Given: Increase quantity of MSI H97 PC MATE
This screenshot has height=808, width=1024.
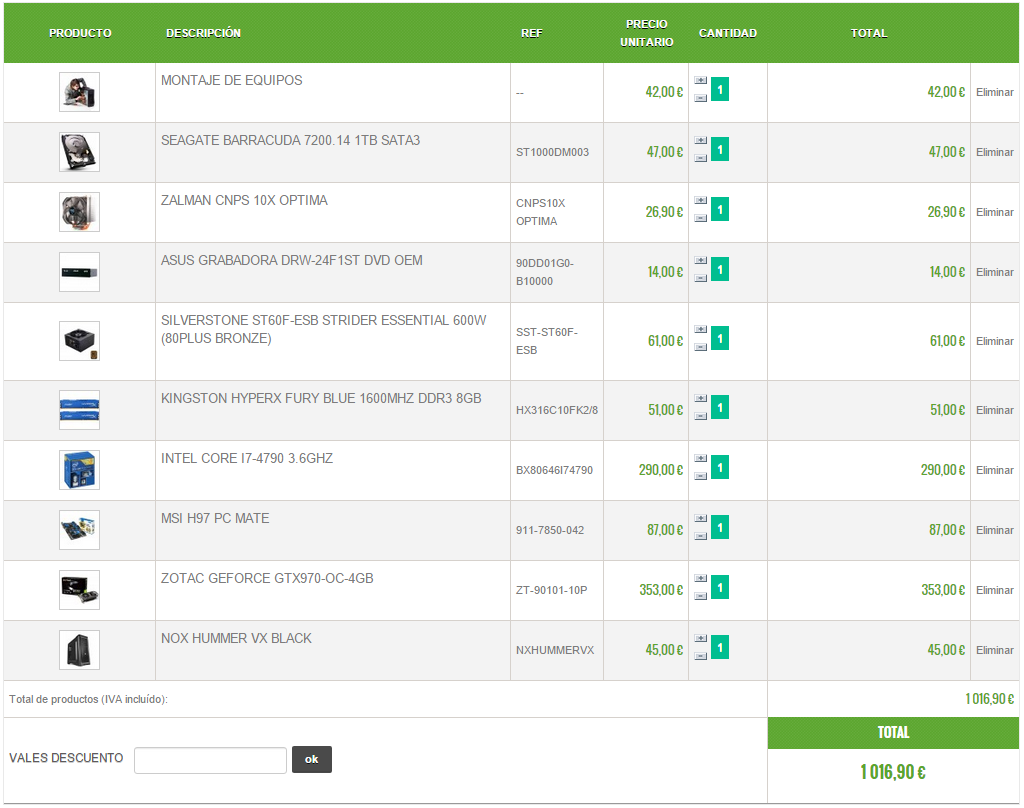Looking at the screenshot, I should [x=701, y=519].
